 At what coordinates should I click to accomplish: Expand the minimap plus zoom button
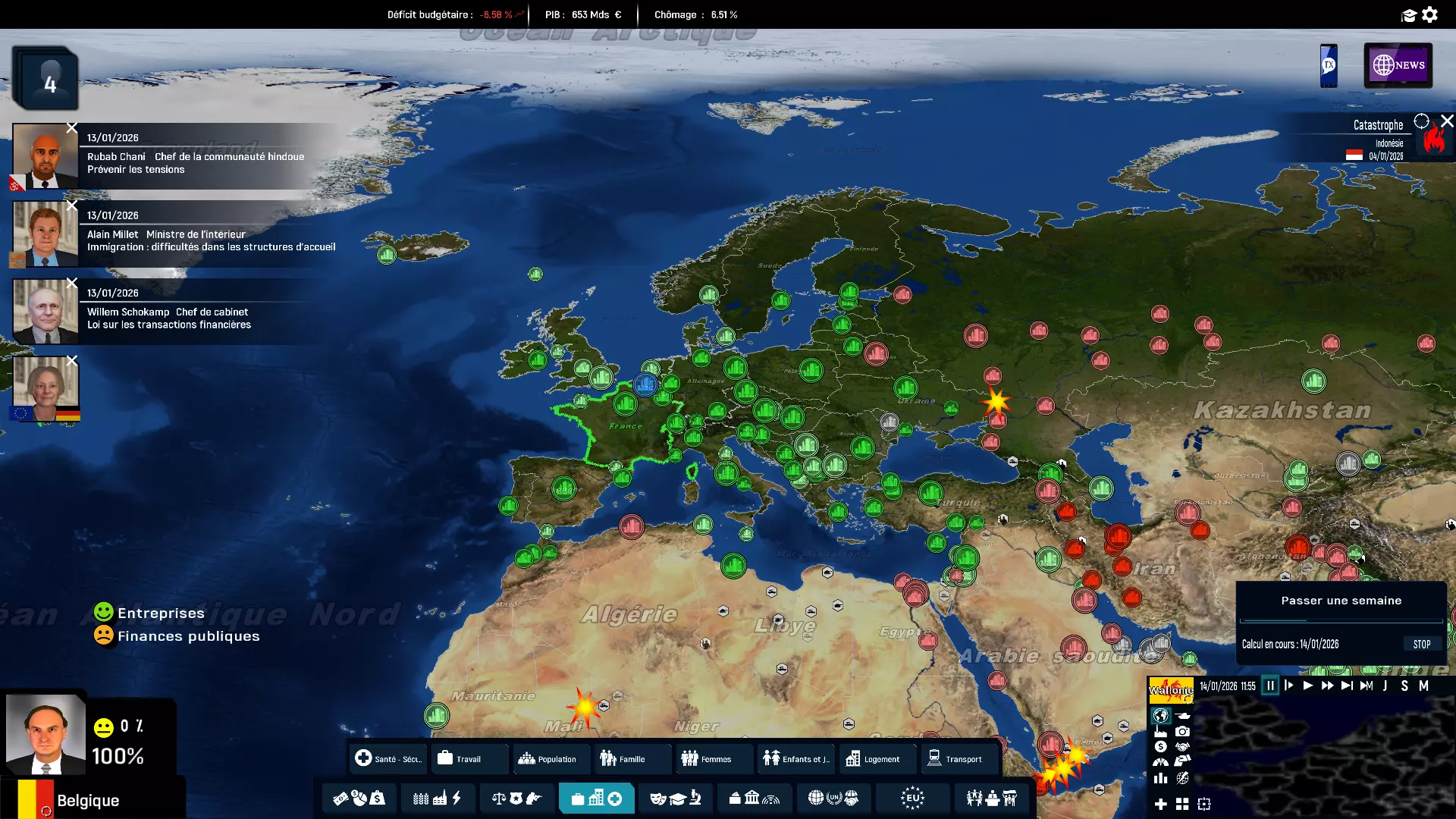(1160, 804)
